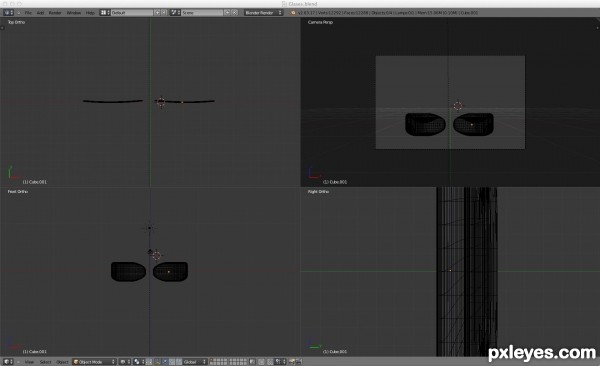Open the 3D view editor type selector
The height and width of the screenshot is (366, 600).
point(8,361)
